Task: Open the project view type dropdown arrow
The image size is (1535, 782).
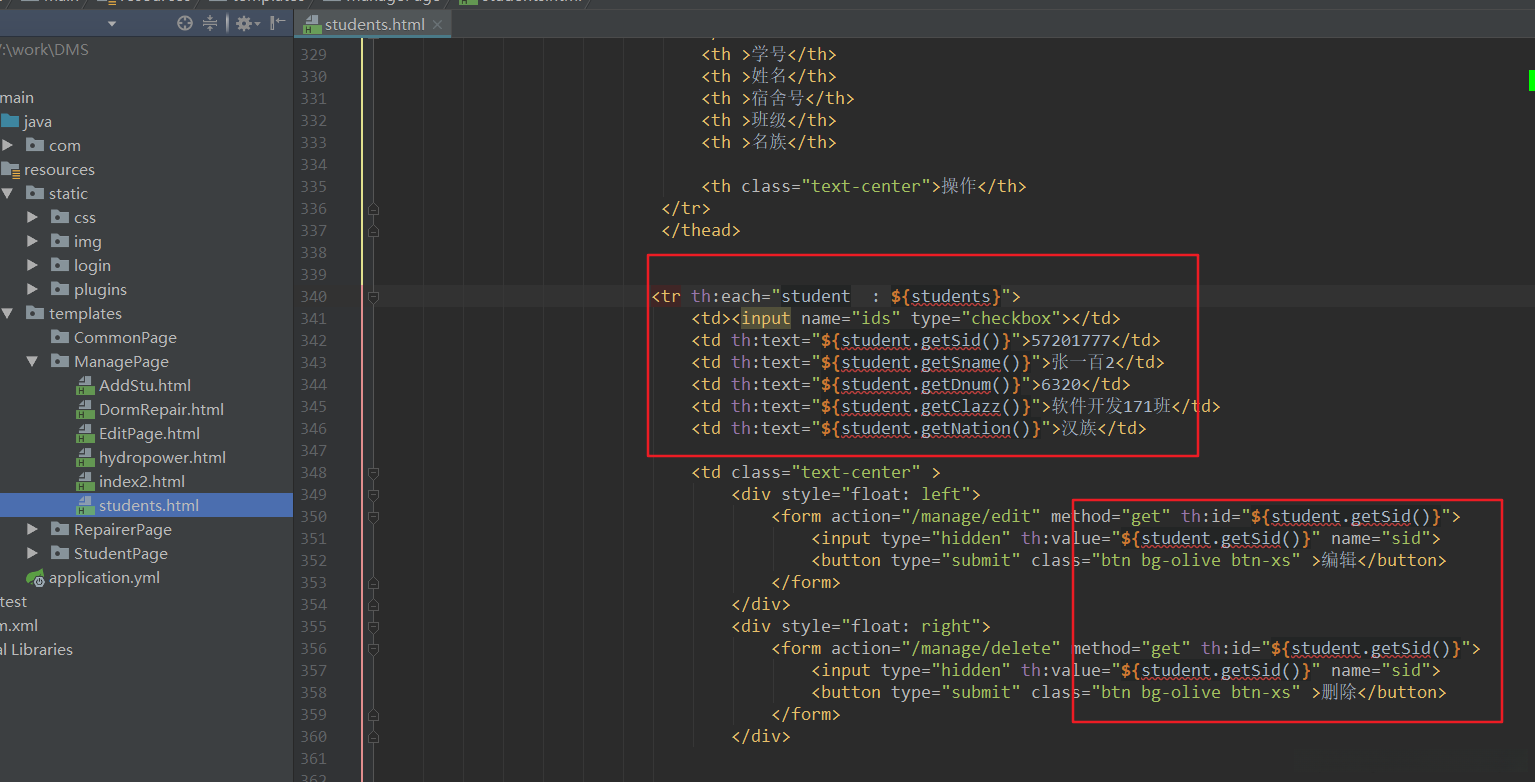Action: (x=111, y=23)
